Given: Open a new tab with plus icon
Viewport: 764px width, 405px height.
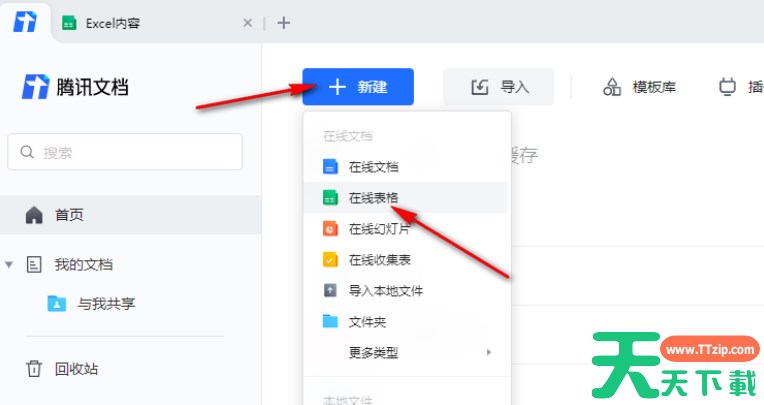Looking at the screenshot, I should (284, 22).
